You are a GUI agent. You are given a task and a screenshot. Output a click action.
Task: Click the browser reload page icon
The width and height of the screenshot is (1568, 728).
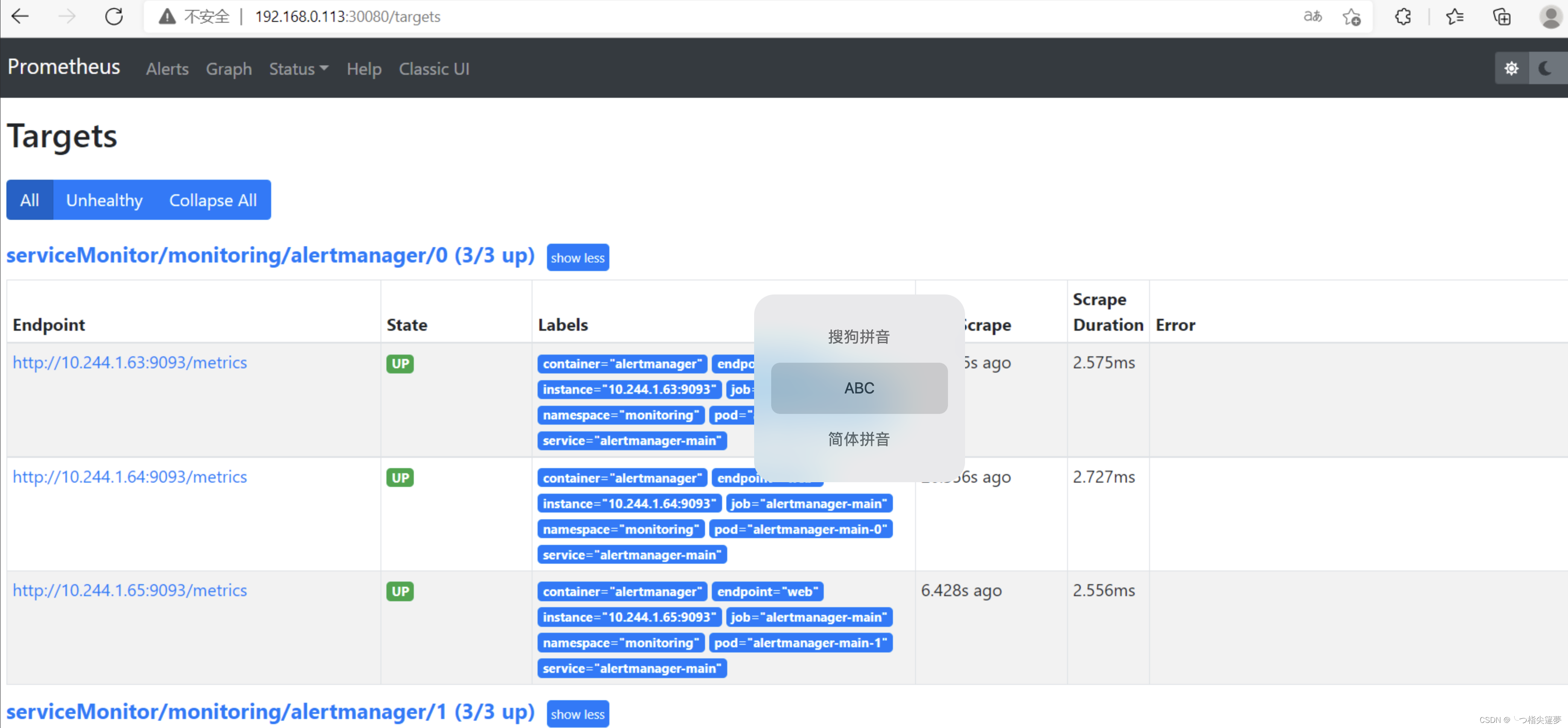(x=113, y=18)
